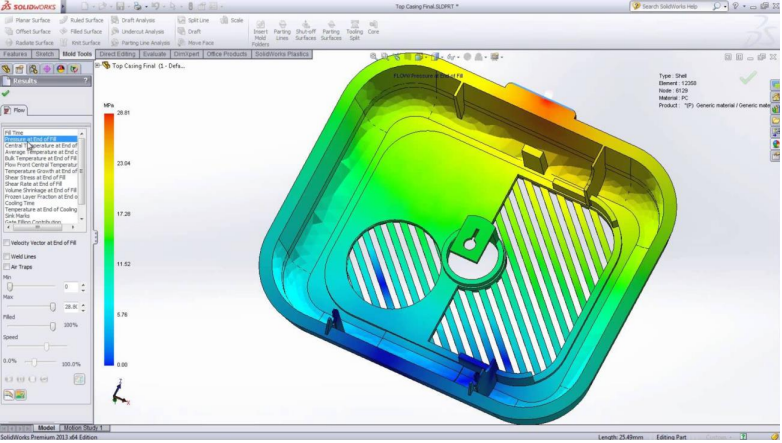The width and height of the screenshot is (782, 443).
Task: Open the DimXpertManager tab icon
Action: point(47,69)
